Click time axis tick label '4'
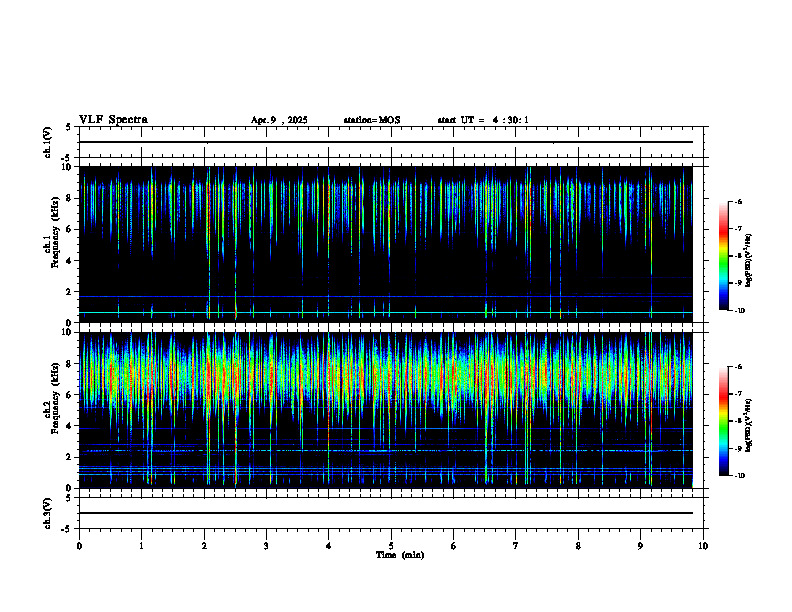 pos(329,546)
